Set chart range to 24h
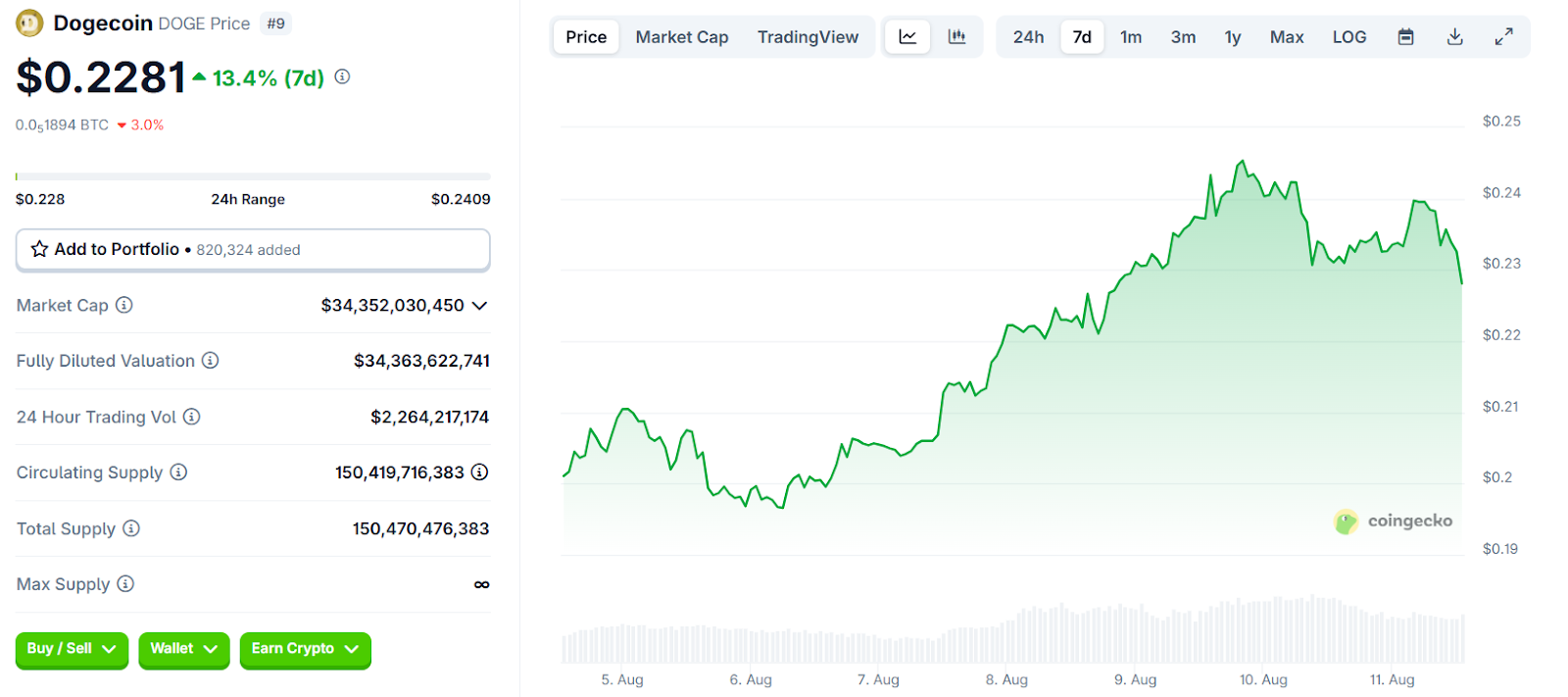 1028,37
